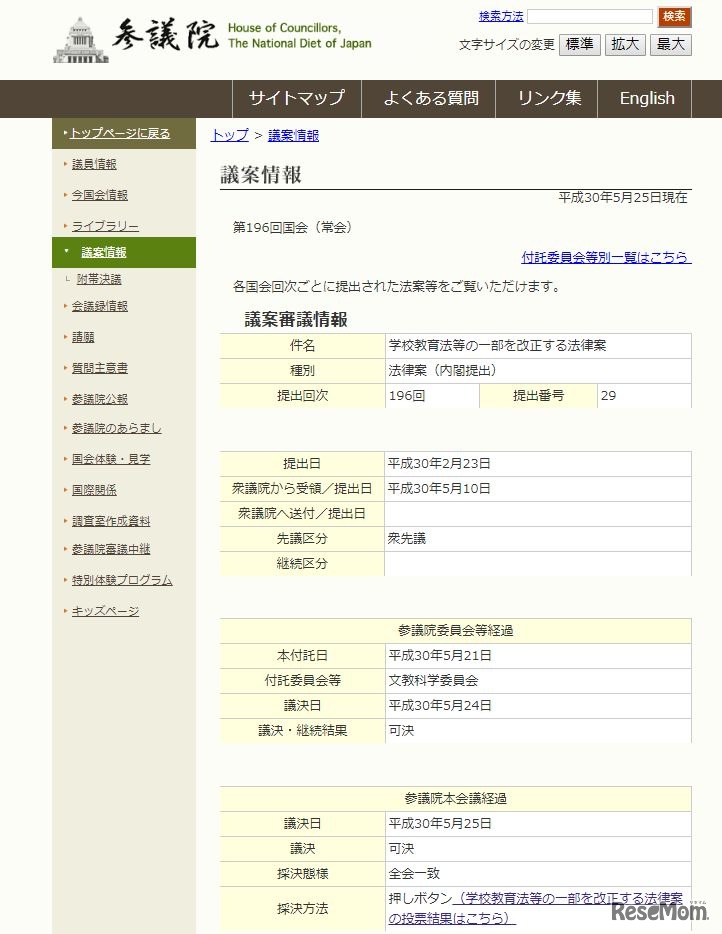
Task: Click the date 平成30年5月21日
Action: coord(440,655)
